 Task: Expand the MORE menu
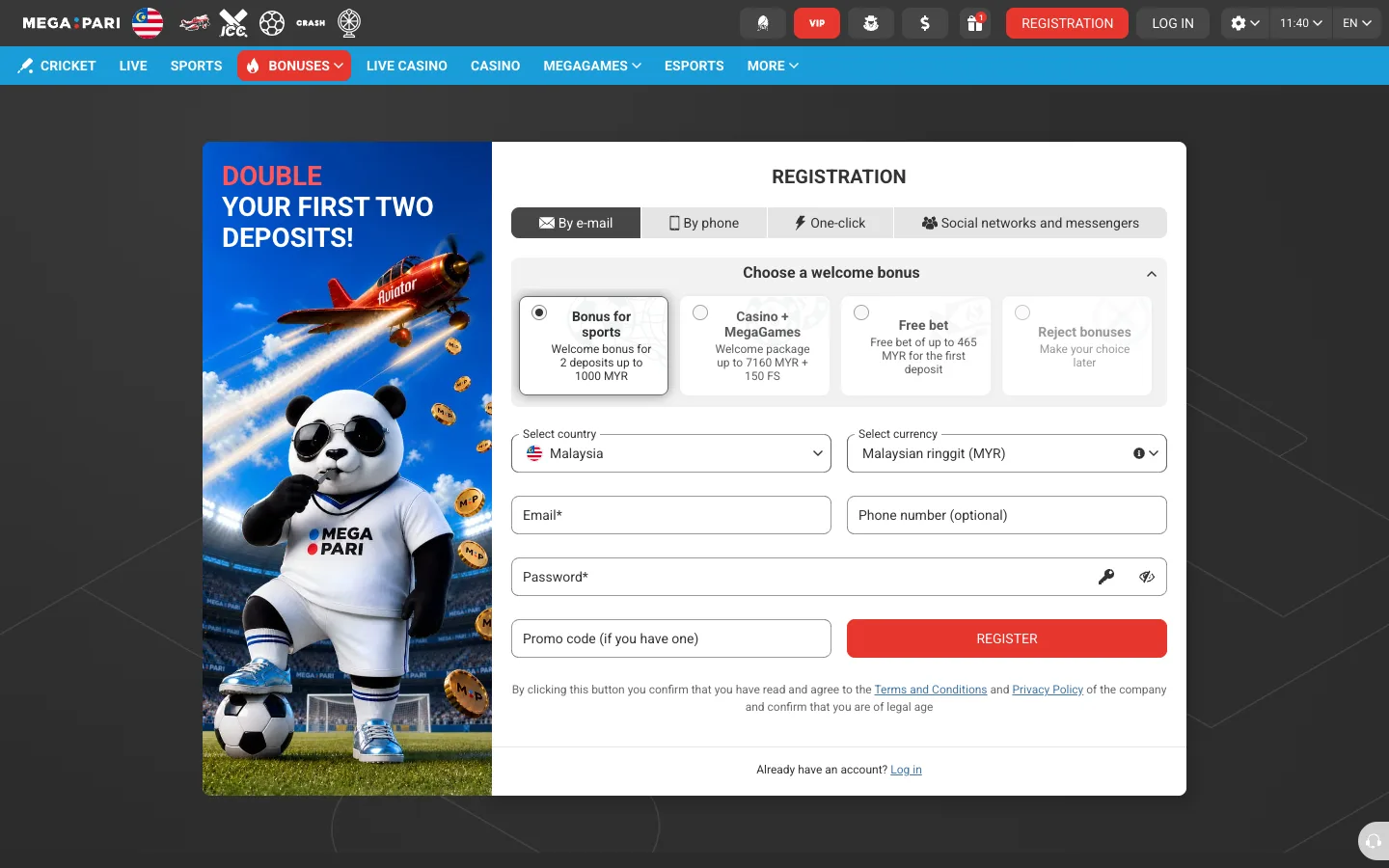(773, 66)
